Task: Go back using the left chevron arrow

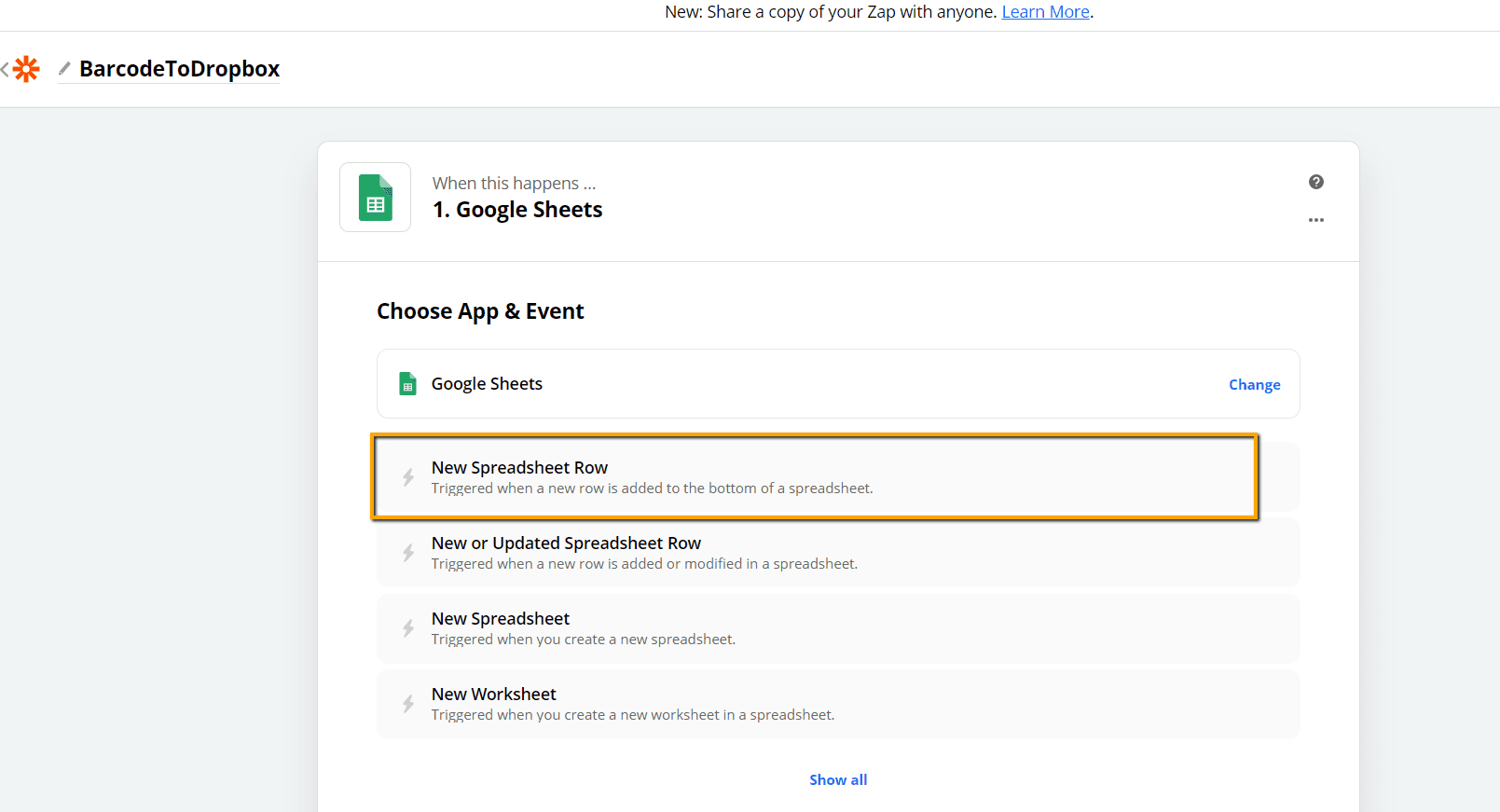Action: pos(6,69)
